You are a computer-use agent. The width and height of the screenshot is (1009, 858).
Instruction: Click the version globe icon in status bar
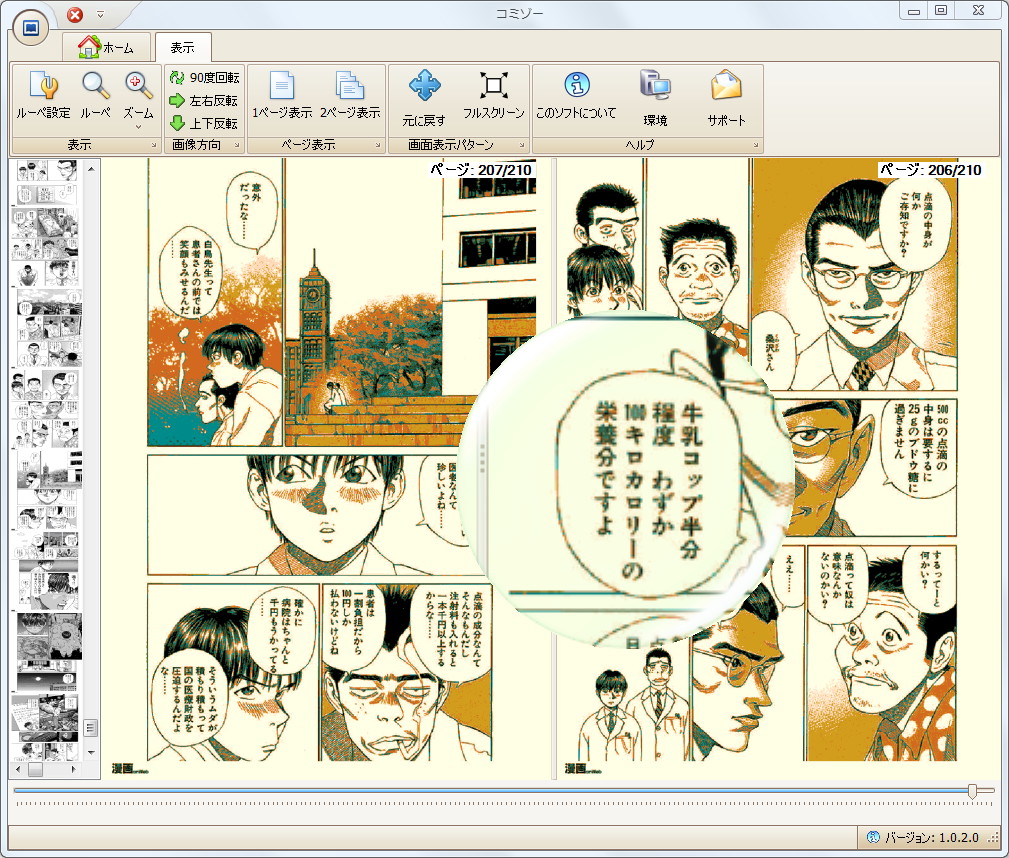[x=873, y=837]
